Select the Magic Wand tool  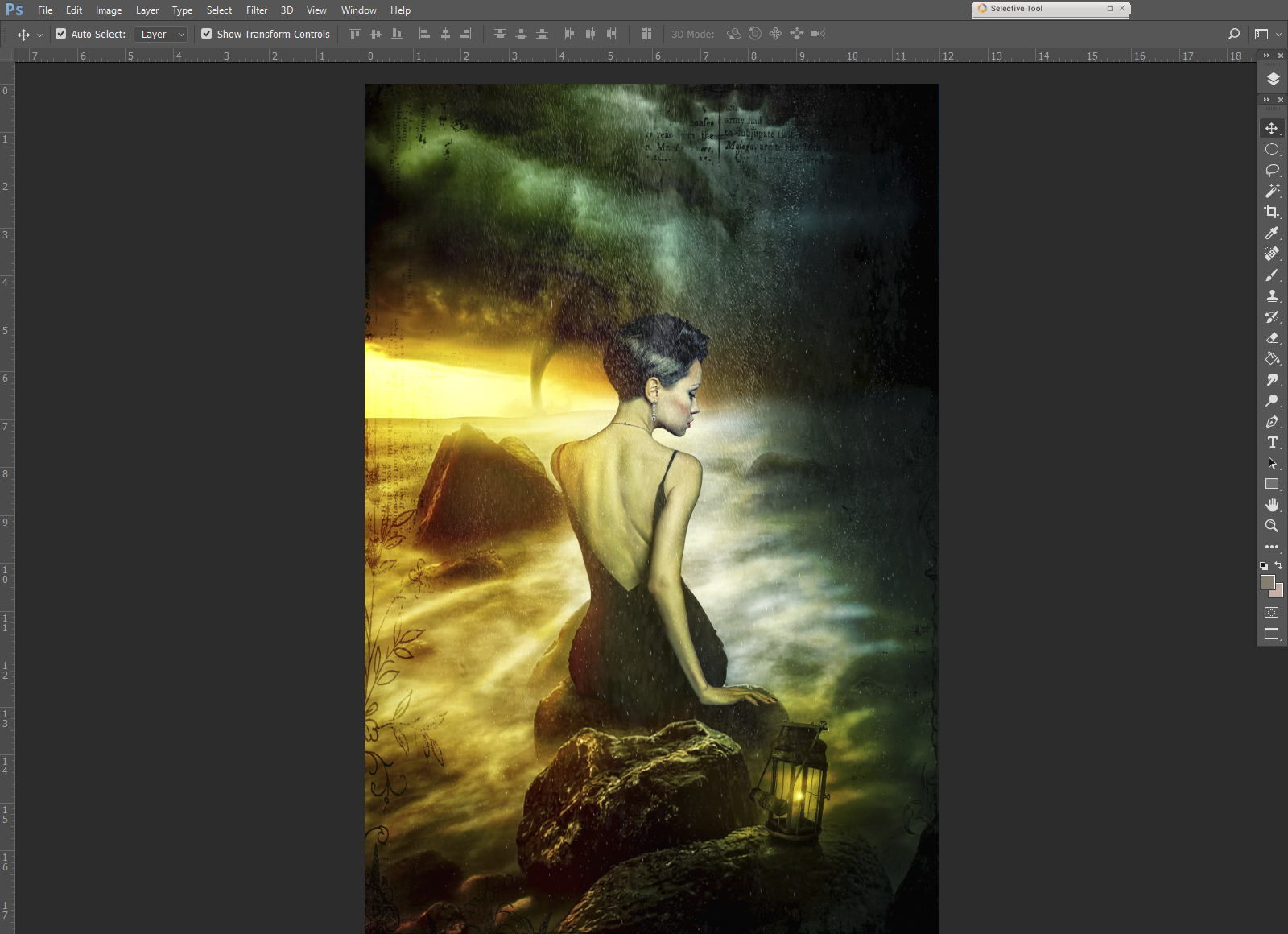(x=1272, y=192)
